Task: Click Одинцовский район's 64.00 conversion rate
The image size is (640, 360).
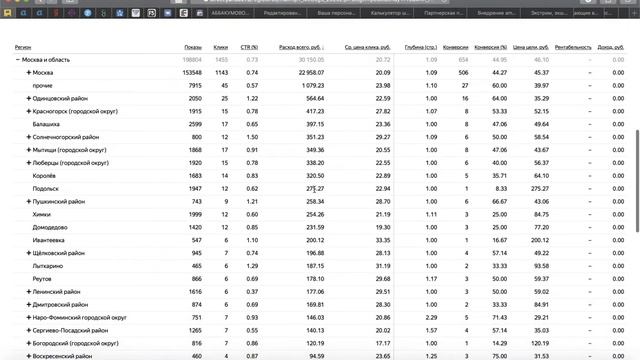Action: (500, 98)
